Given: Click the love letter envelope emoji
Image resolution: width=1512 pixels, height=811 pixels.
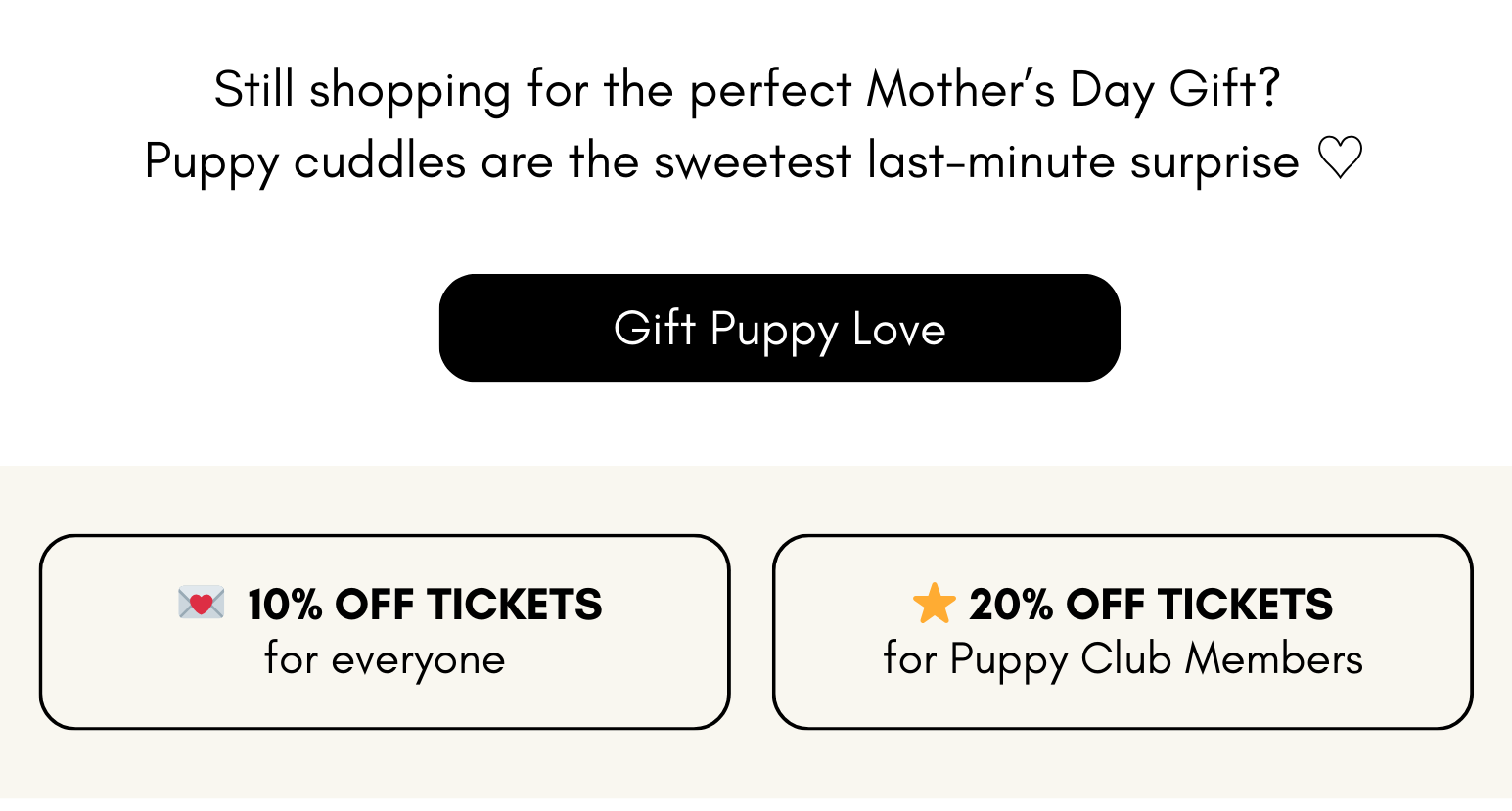Looking at the screenshot, I should [x=201, y=604].
